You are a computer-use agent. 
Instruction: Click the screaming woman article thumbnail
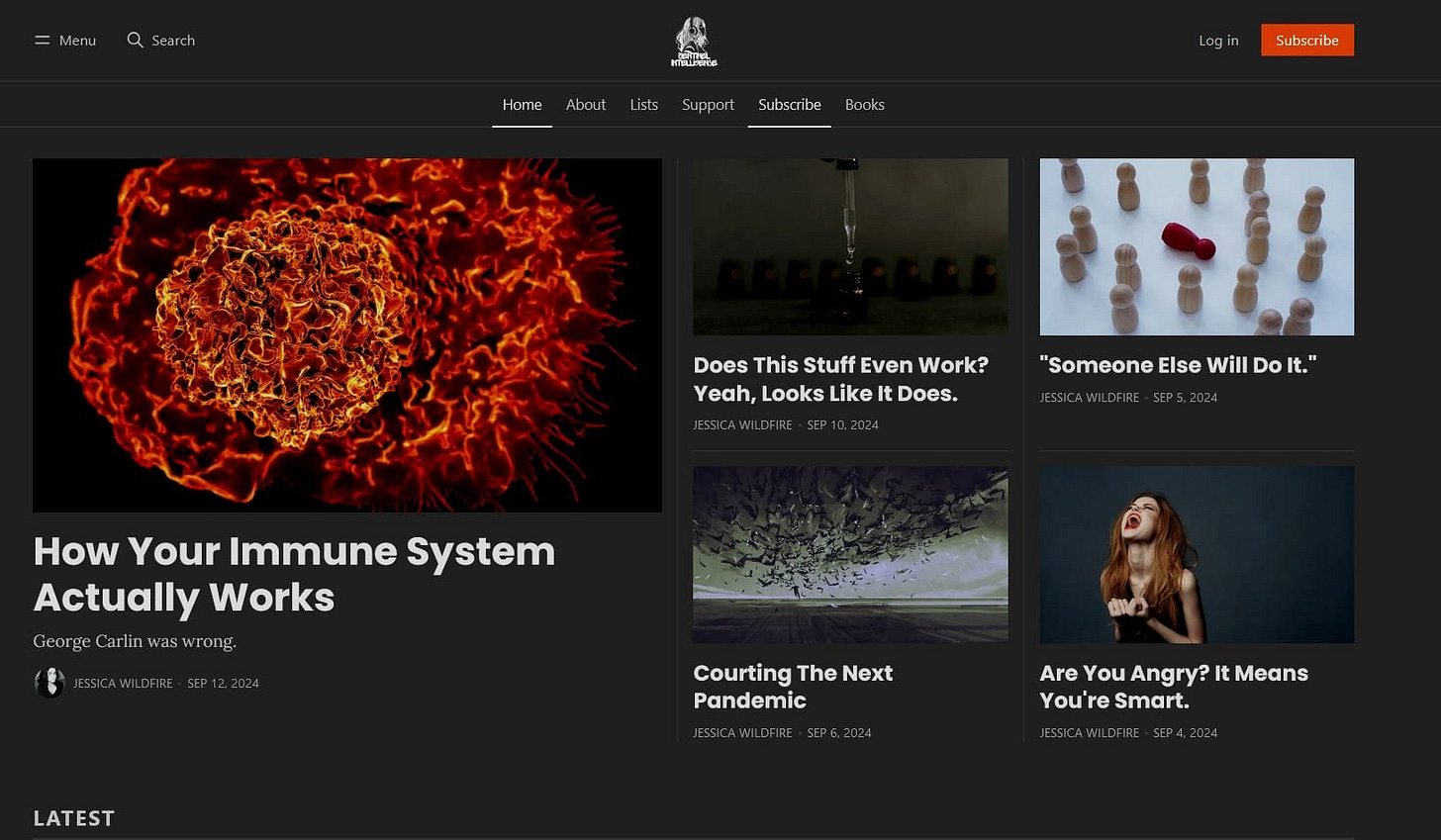click(x=1197, y=555)
